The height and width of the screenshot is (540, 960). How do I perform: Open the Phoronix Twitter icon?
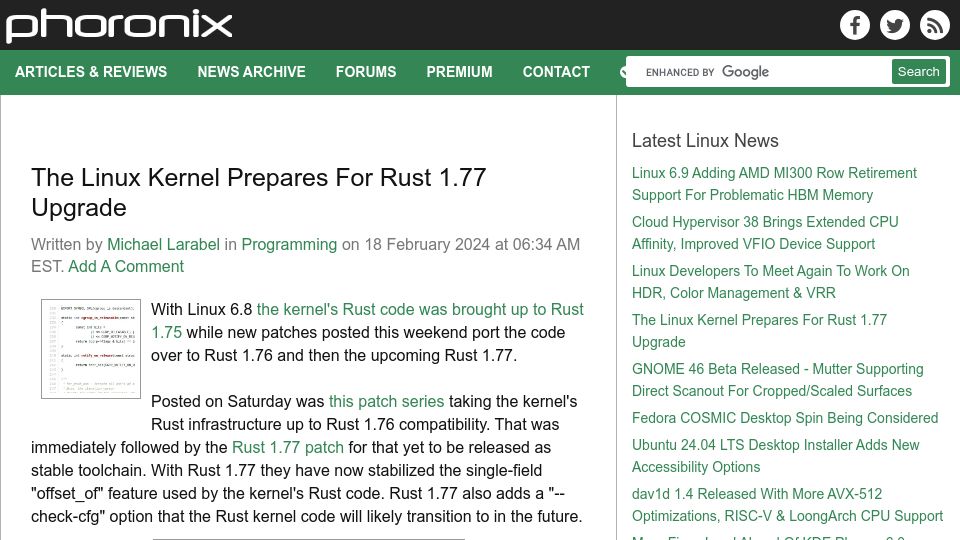pos(894,25)
